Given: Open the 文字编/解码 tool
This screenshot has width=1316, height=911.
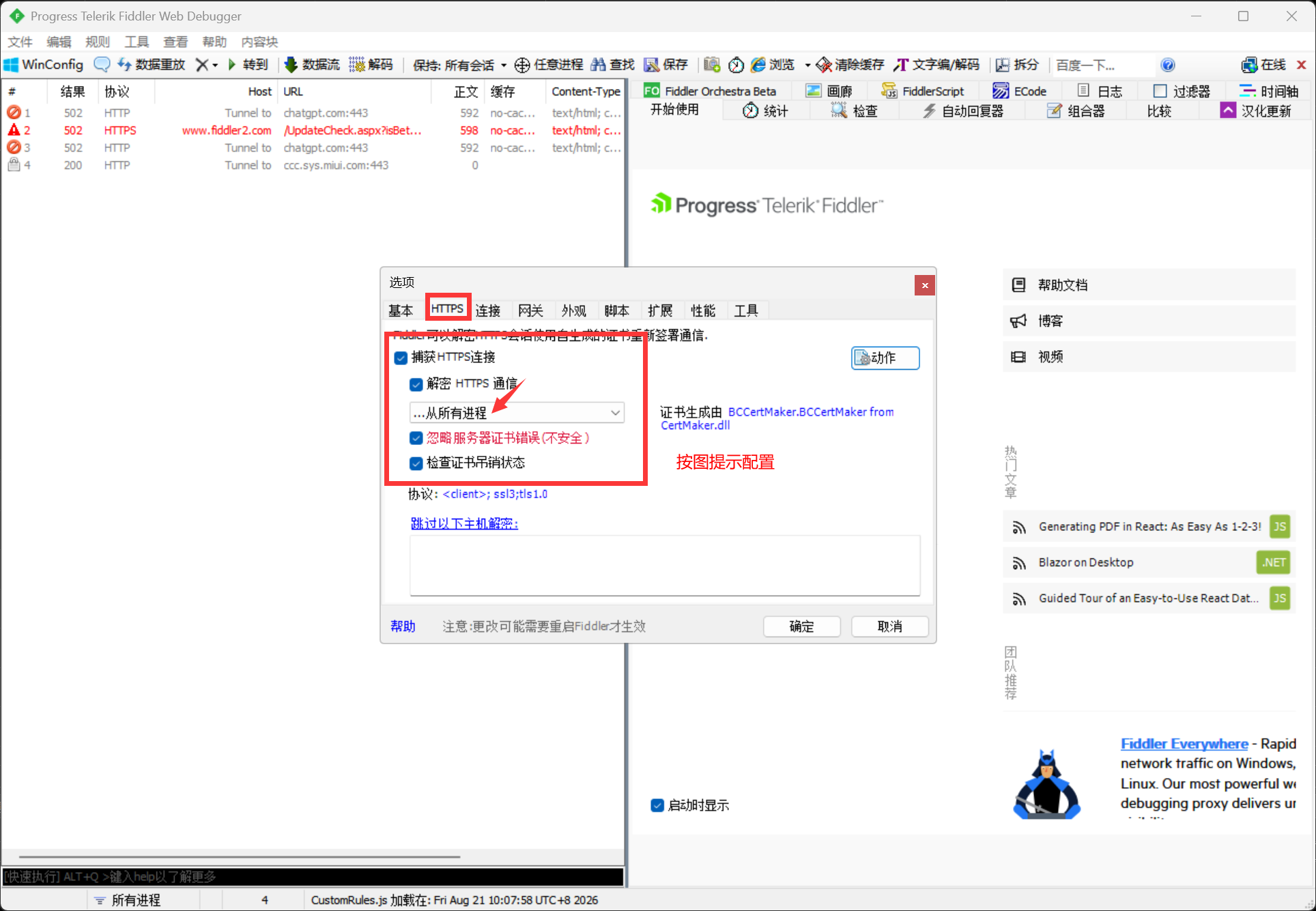Looking at the screenshot, I should coord(936,65).
